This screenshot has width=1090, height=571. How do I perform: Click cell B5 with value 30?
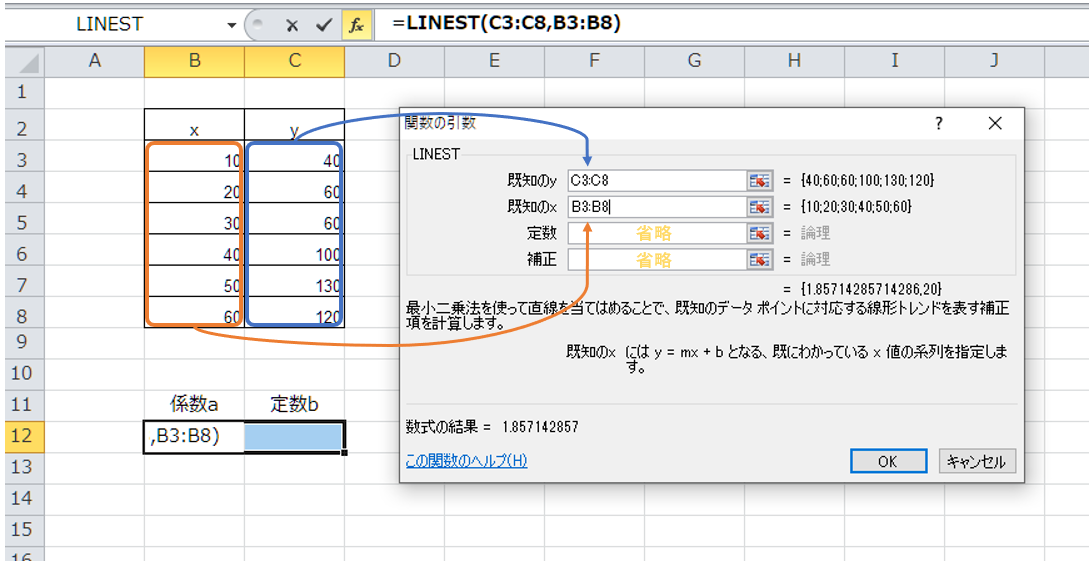point(195,220)
